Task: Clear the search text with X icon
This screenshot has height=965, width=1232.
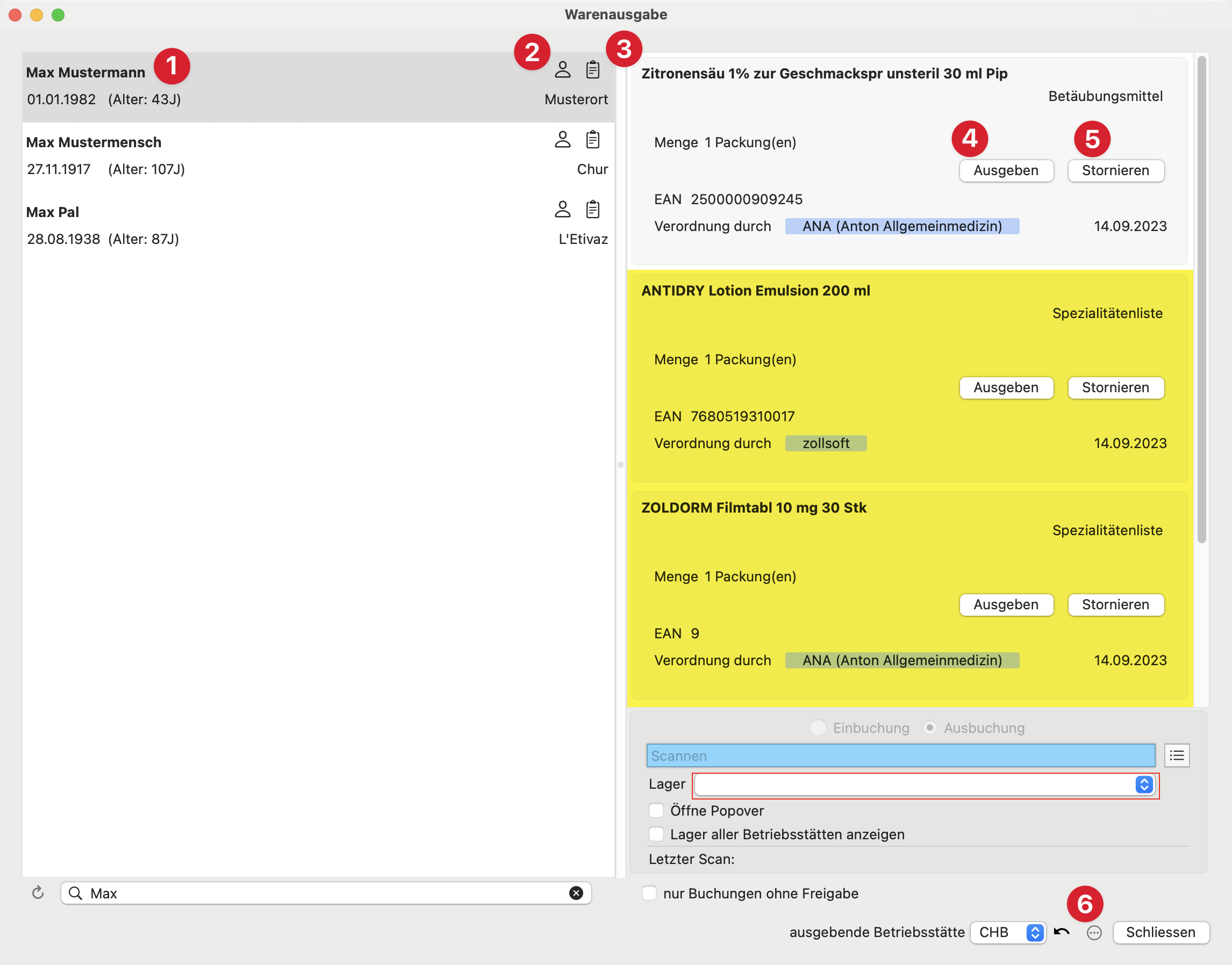Action: pos(576,892)
